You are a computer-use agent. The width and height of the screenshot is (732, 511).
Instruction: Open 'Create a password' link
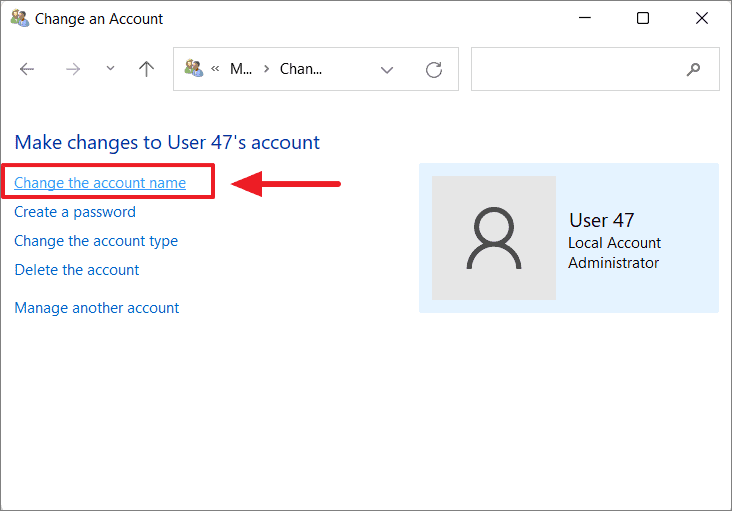pos(75,212)
